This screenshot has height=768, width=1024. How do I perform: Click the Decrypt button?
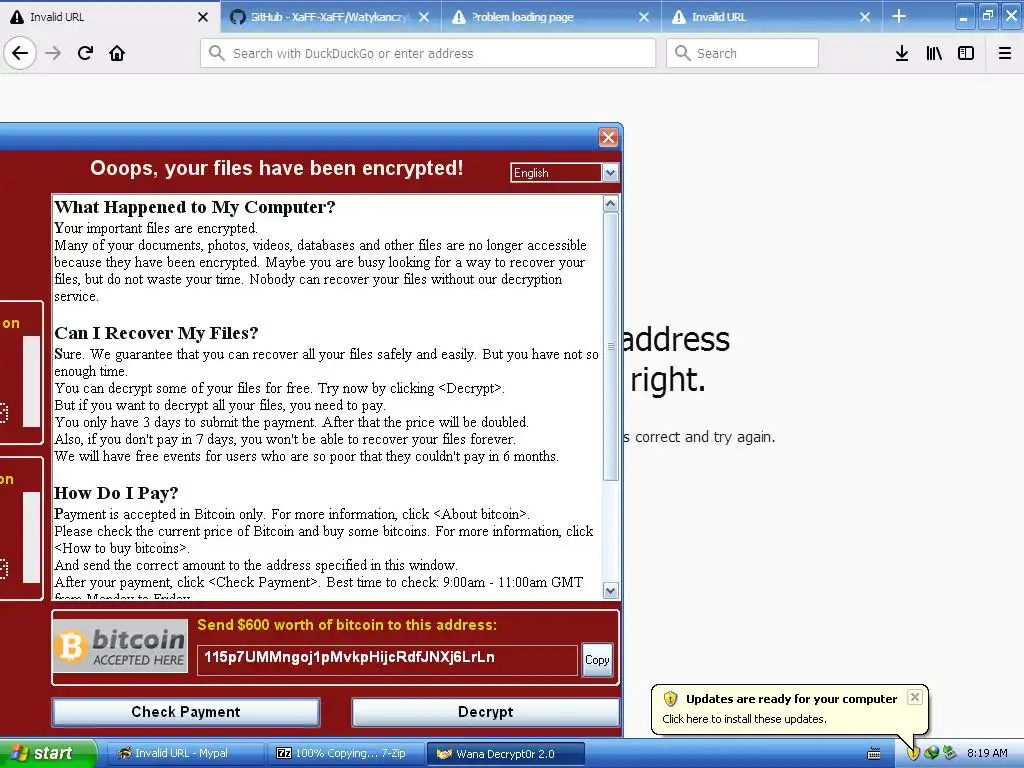[x=485, y=712]
